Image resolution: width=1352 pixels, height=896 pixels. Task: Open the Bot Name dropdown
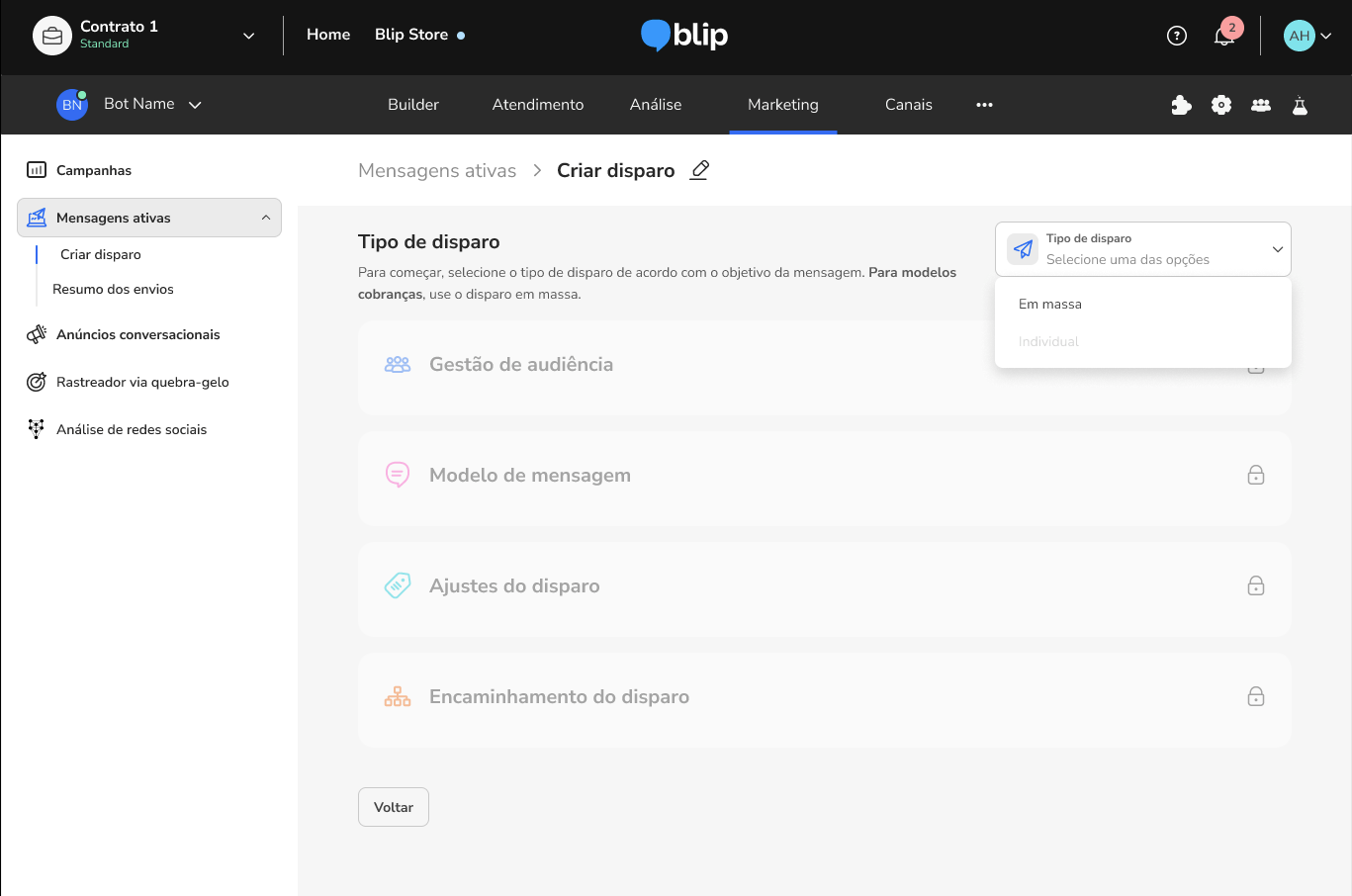tap(195, 105)
